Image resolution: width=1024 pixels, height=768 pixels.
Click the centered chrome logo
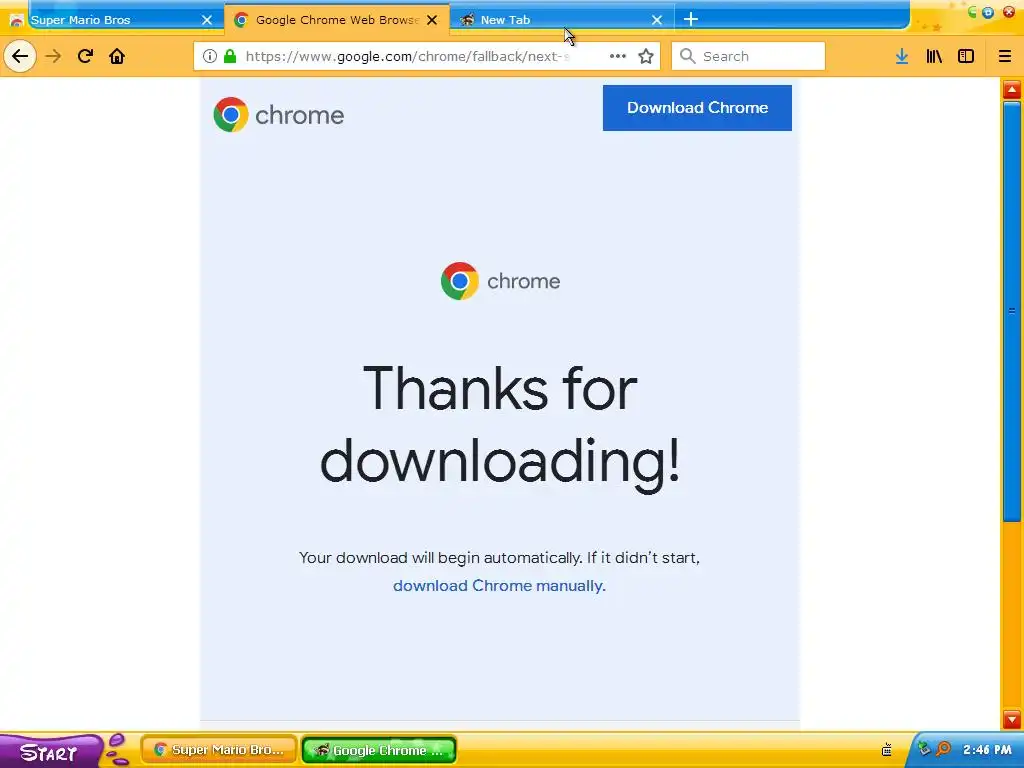[x=500, y=281]
